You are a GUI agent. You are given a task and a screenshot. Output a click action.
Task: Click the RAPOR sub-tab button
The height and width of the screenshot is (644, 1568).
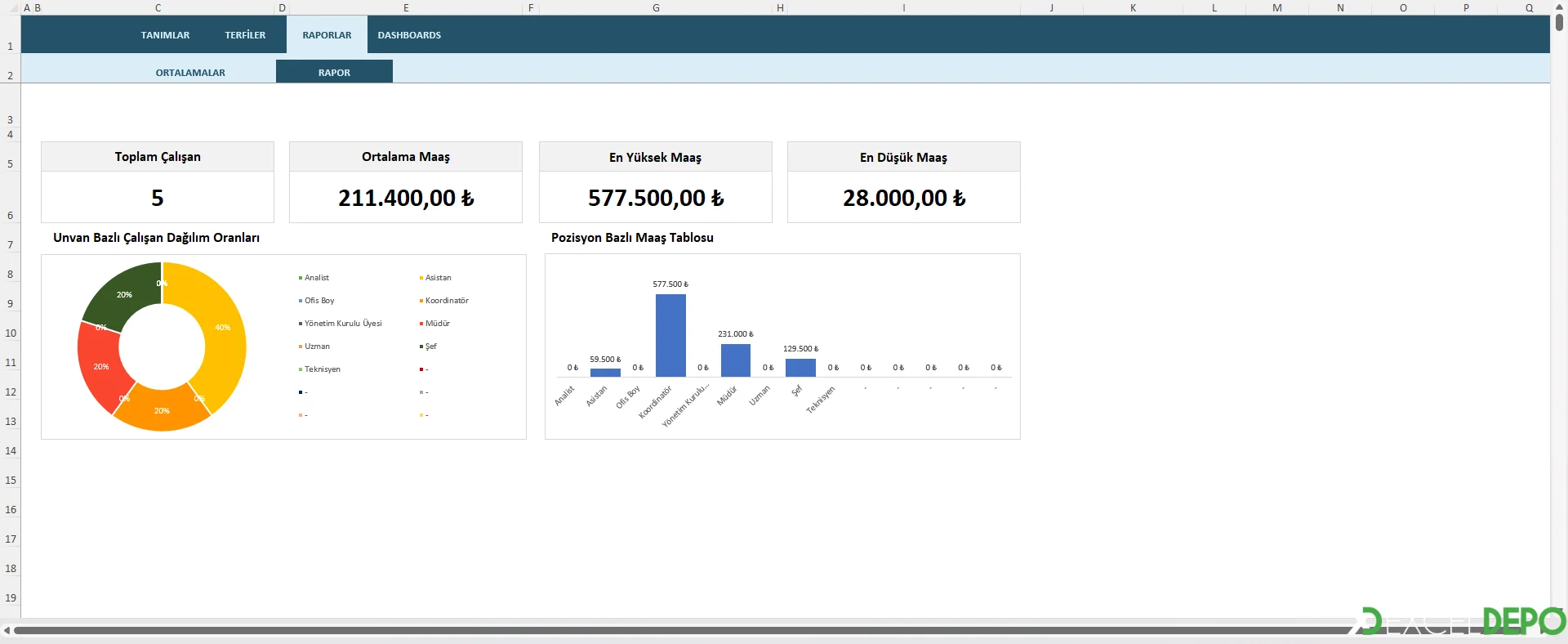pyautogui.click(x=334, y=73)
